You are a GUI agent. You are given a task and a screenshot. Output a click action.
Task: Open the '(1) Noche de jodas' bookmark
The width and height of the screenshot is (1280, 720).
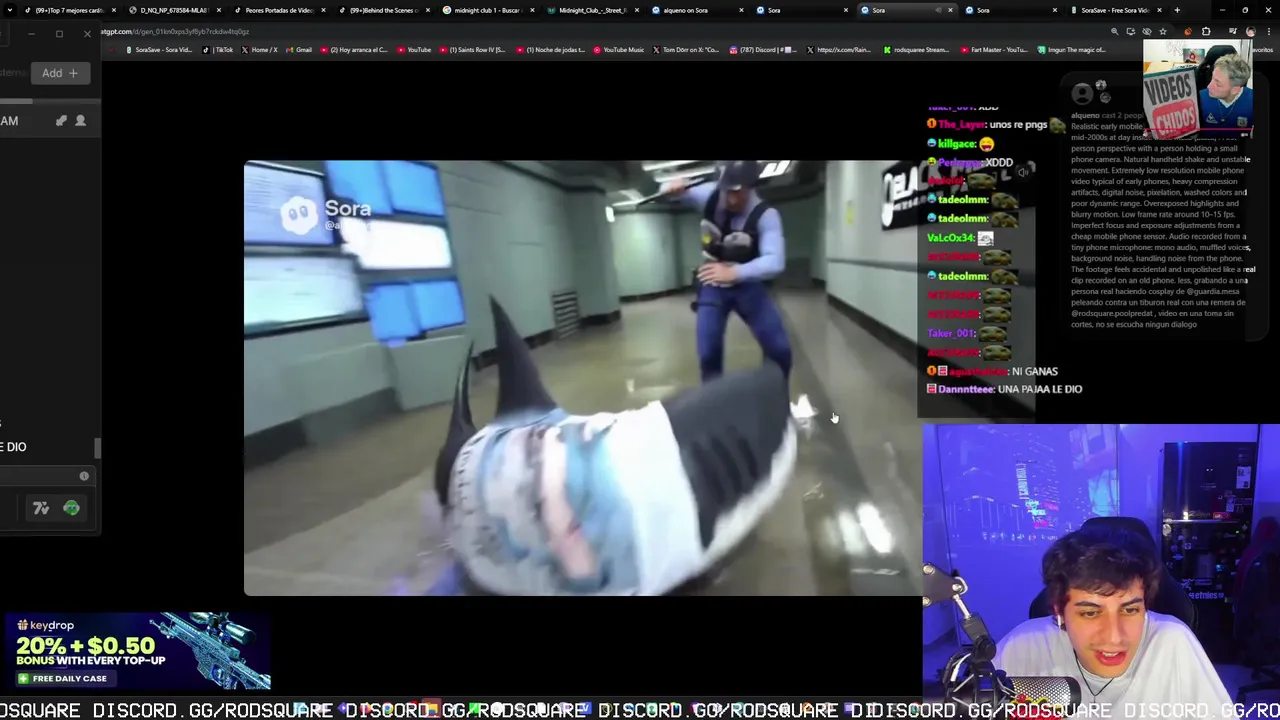[551, 50]
